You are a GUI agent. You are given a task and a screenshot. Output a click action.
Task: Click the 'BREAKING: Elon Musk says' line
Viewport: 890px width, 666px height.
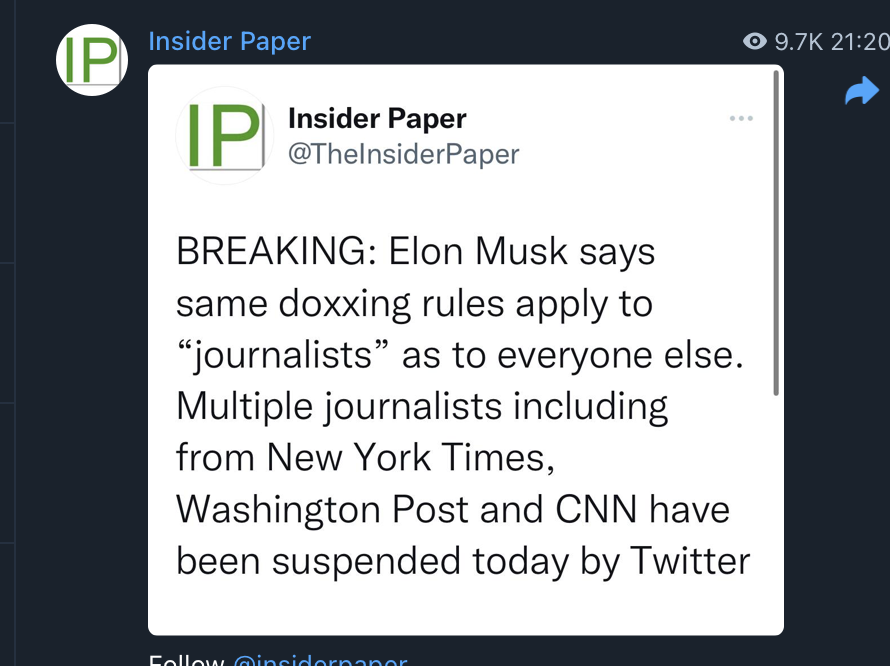pos(415,251)
